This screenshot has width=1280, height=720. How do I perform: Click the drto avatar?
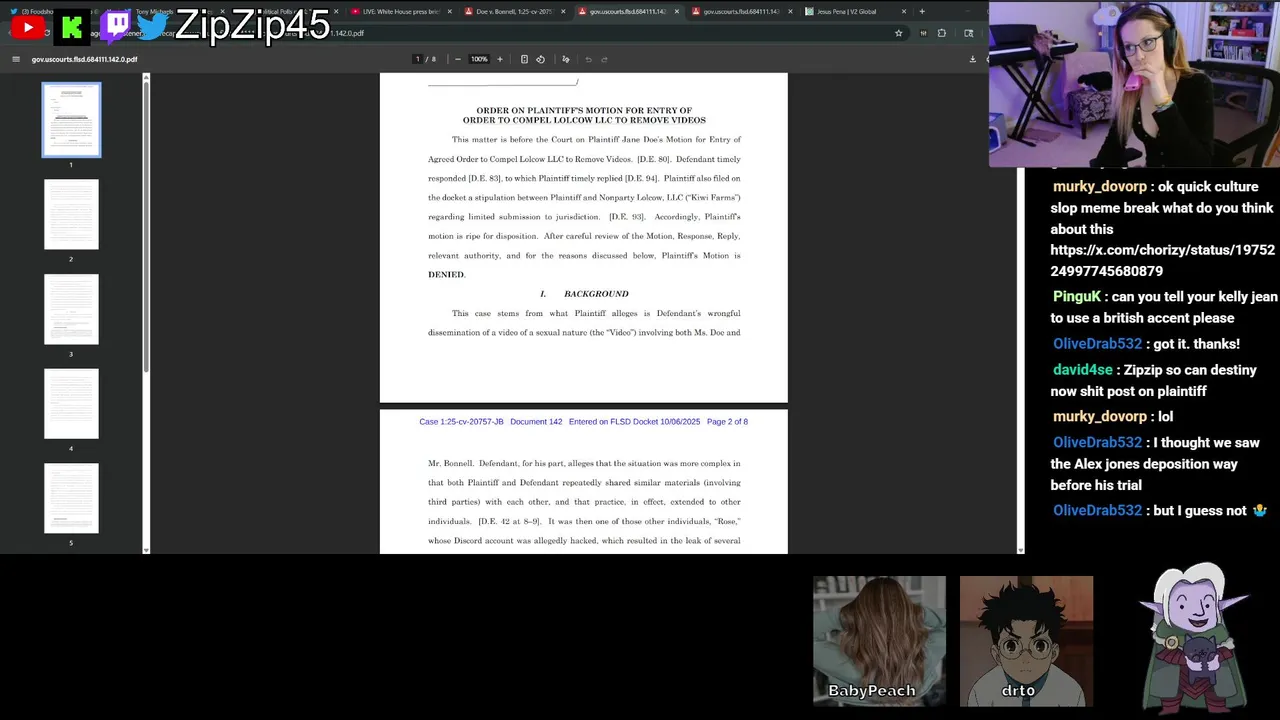pos(1026,641)
